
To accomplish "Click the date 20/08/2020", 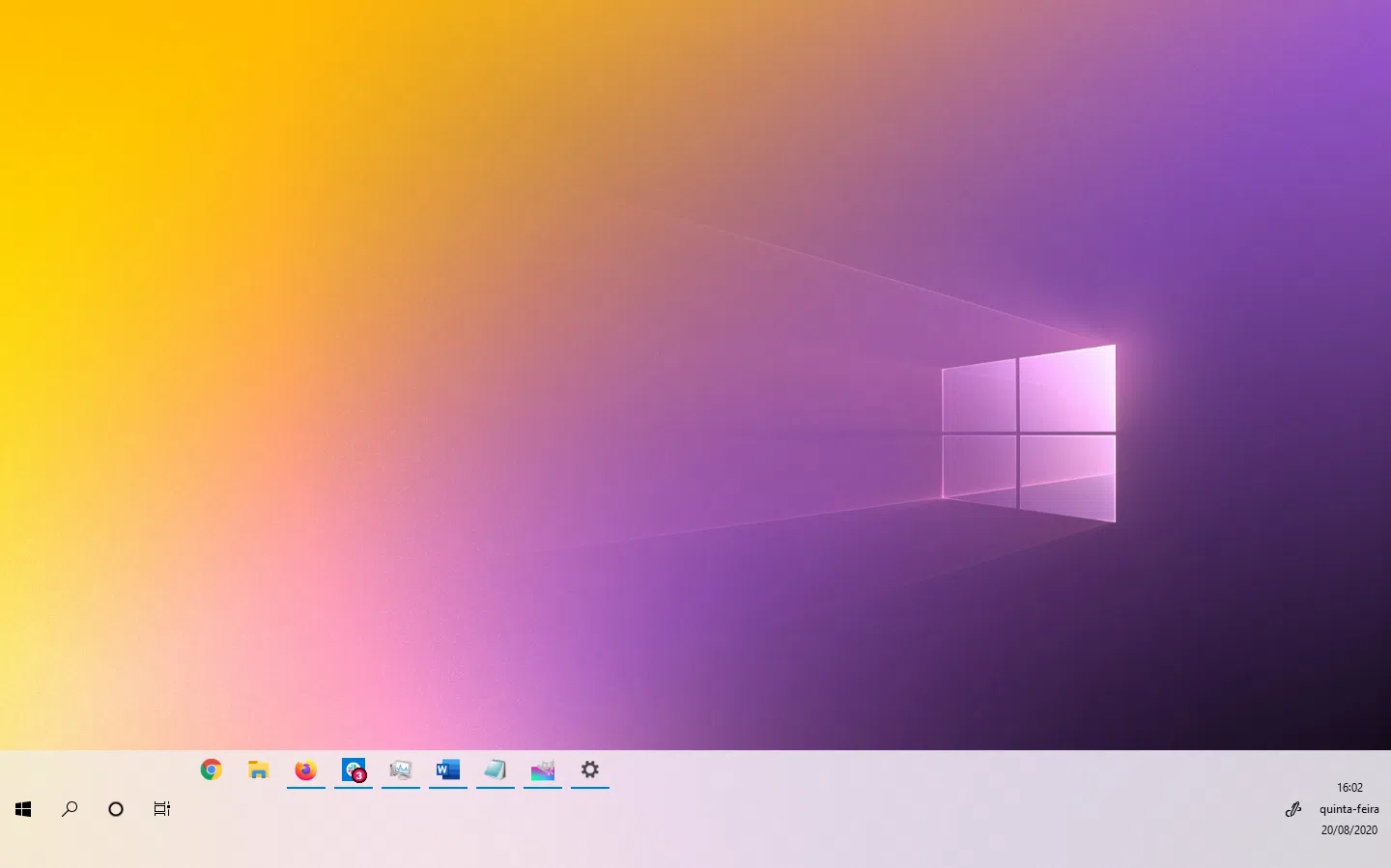I will [x=1349, y=830].
